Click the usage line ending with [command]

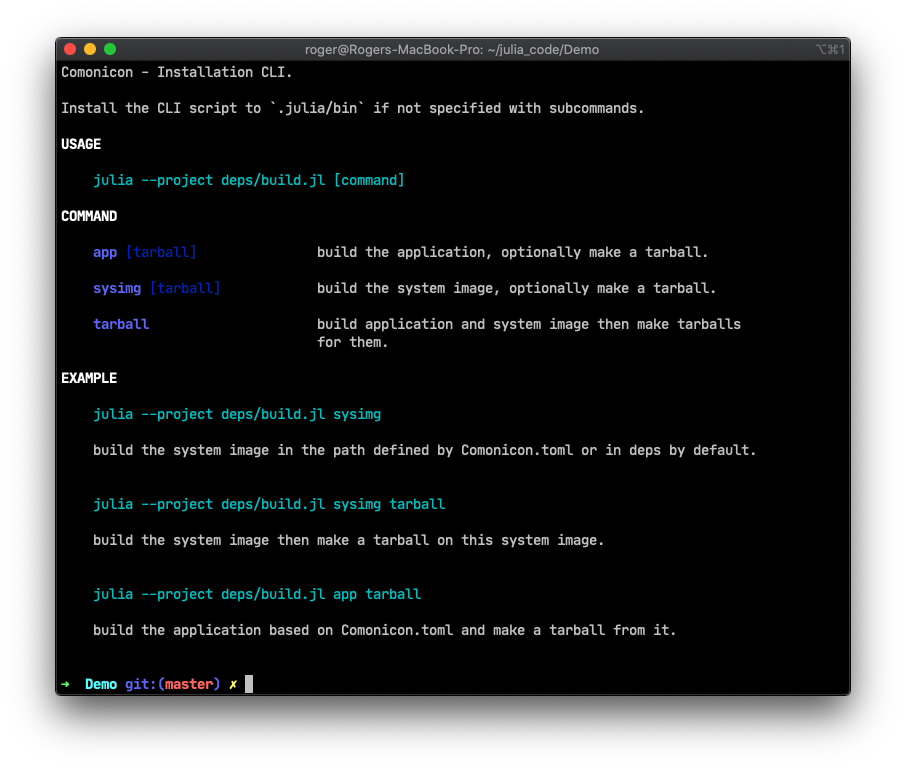248,180
